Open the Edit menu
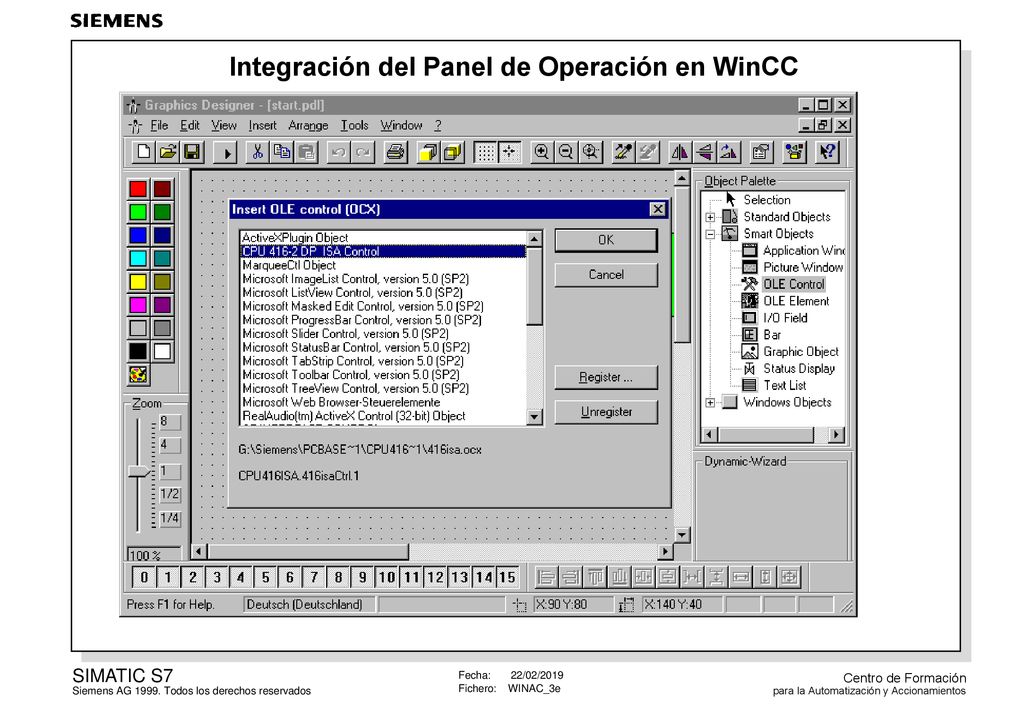This screenshot has height=709, width=1024. coord(189,125)
